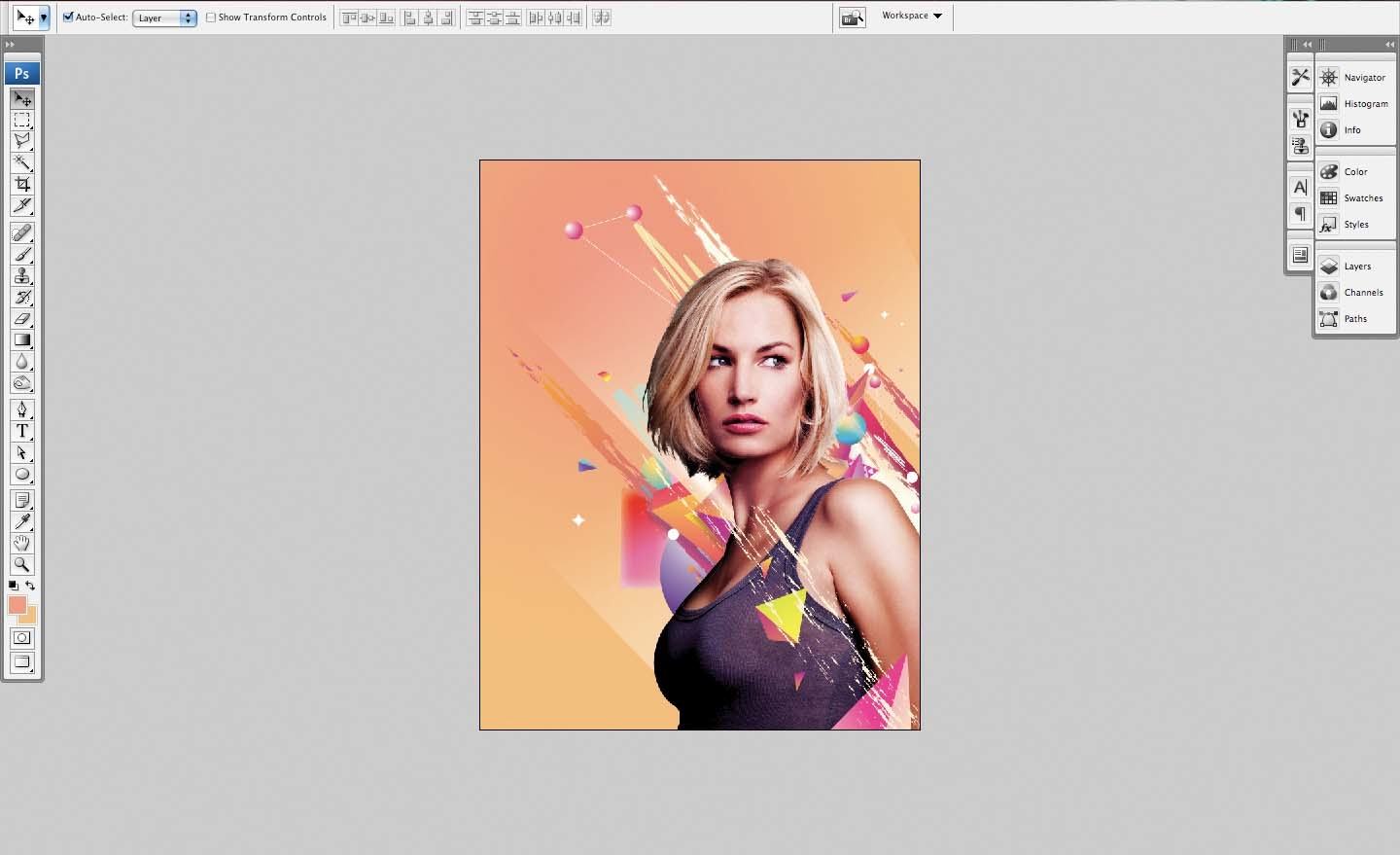The height and width of the screenshot is (855, 1400).
Task: Select the Polygonal Lasso tool
Action: click(x=22, y=141)
